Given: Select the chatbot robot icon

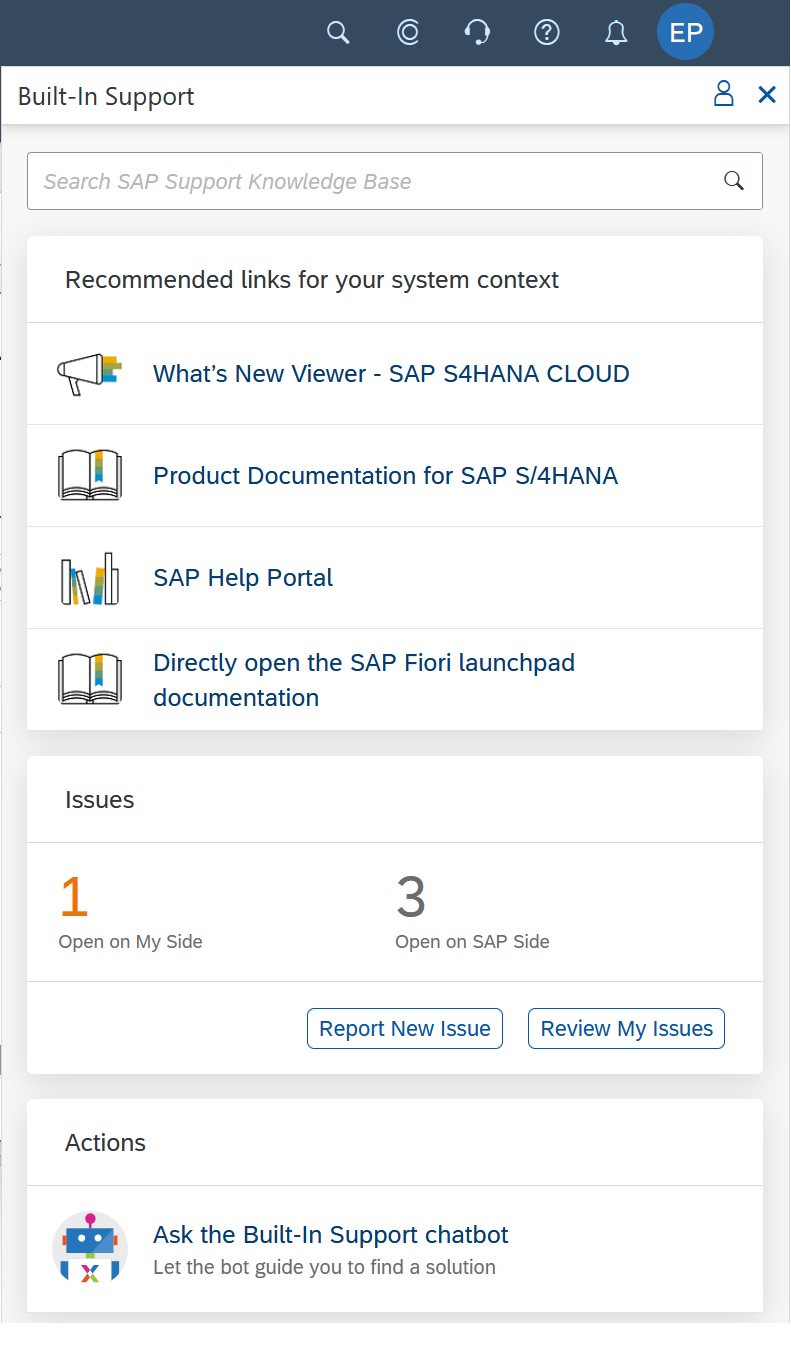Looking at the screenshot, I should (90, 1249).
